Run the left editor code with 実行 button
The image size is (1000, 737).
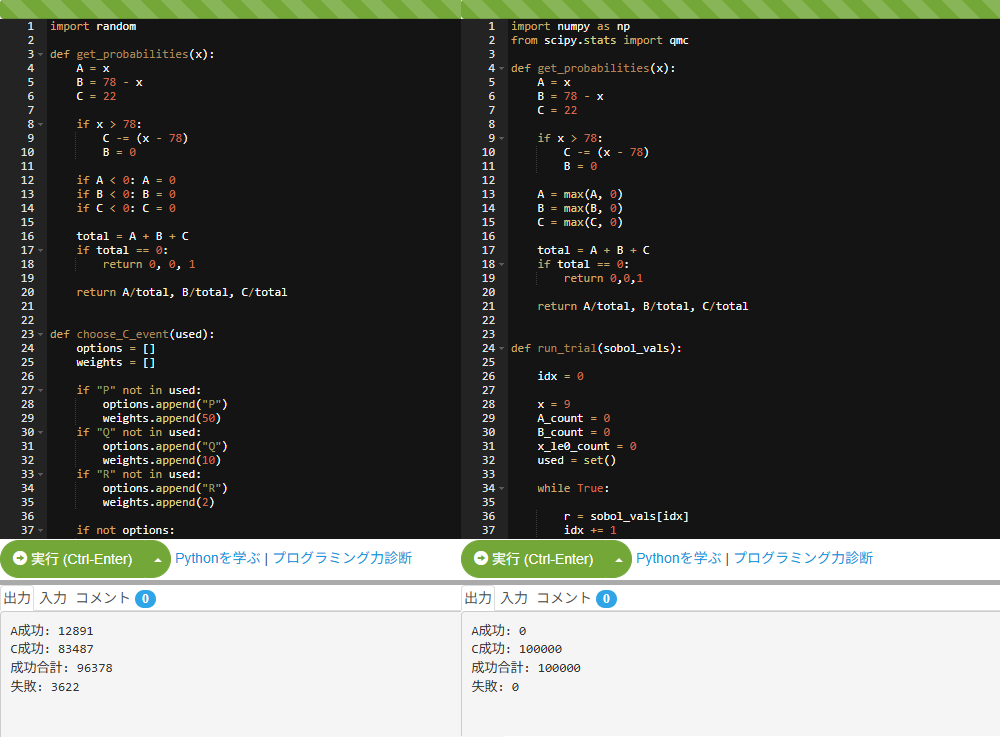(x=73, y=559)
